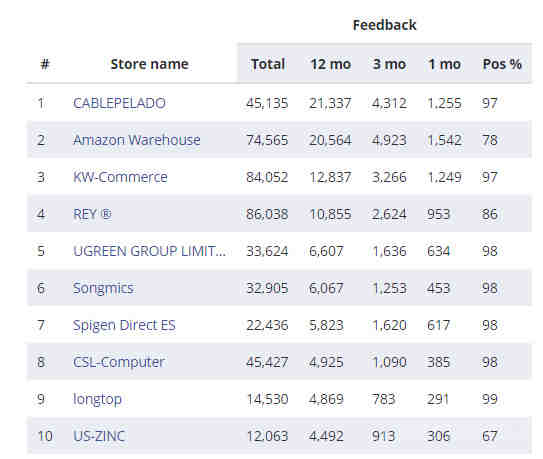543x459 pixels.
Task: Select total value 45,135 for CABLEPELADO
Action: coord(267,103)
